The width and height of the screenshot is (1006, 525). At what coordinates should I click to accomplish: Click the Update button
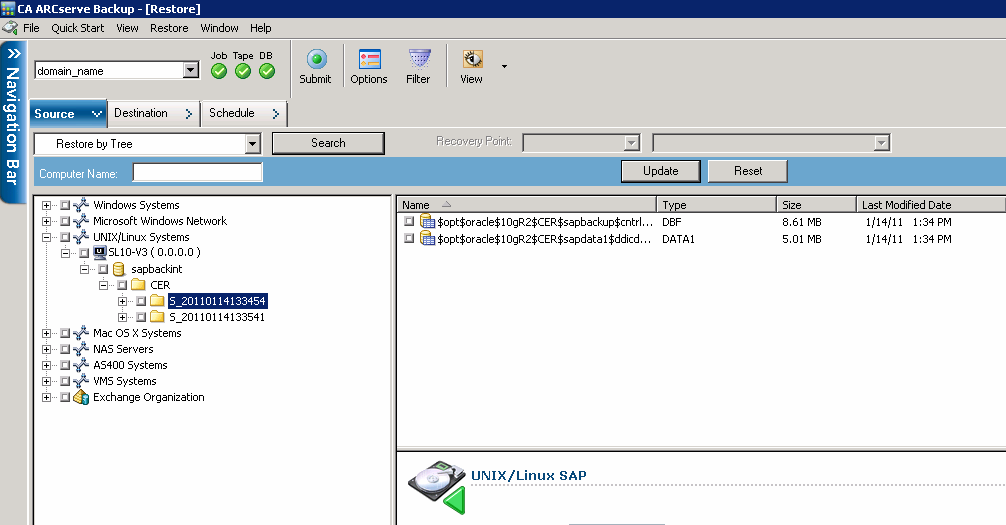point(660,171)
